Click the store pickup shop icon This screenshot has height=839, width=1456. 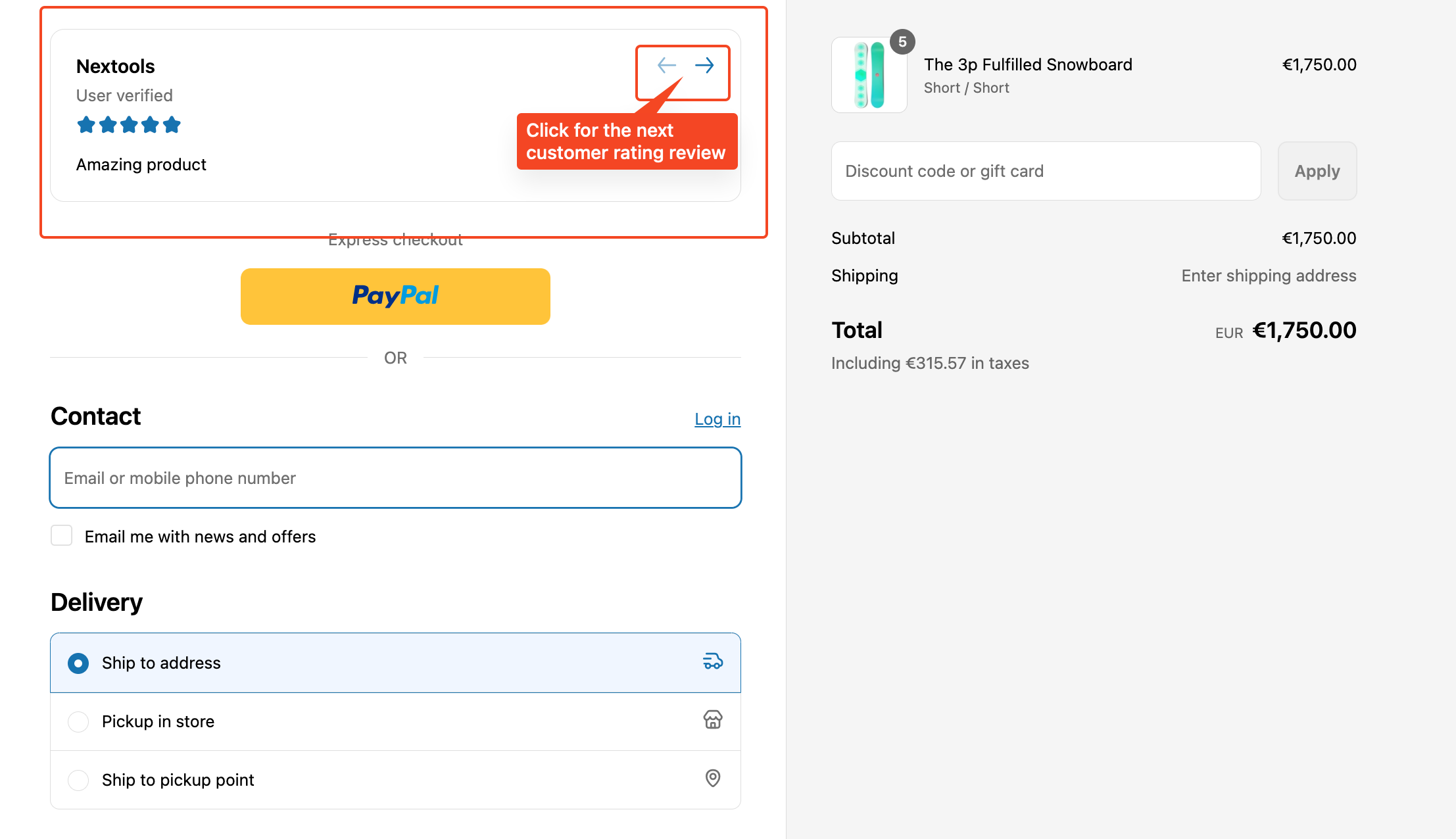click(x=713, y=720)
